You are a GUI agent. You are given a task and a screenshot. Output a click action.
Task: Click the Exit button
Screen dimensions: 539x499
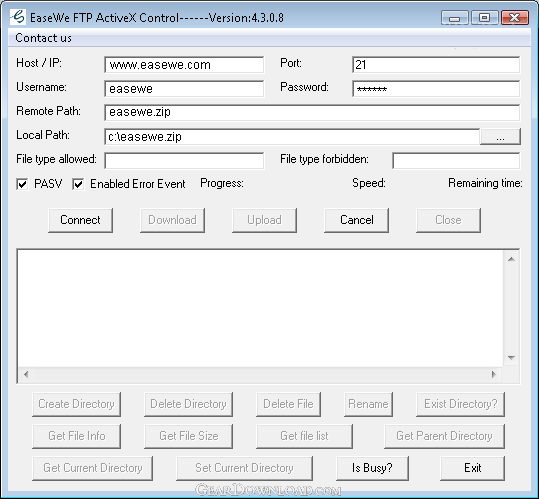[472, 468]
